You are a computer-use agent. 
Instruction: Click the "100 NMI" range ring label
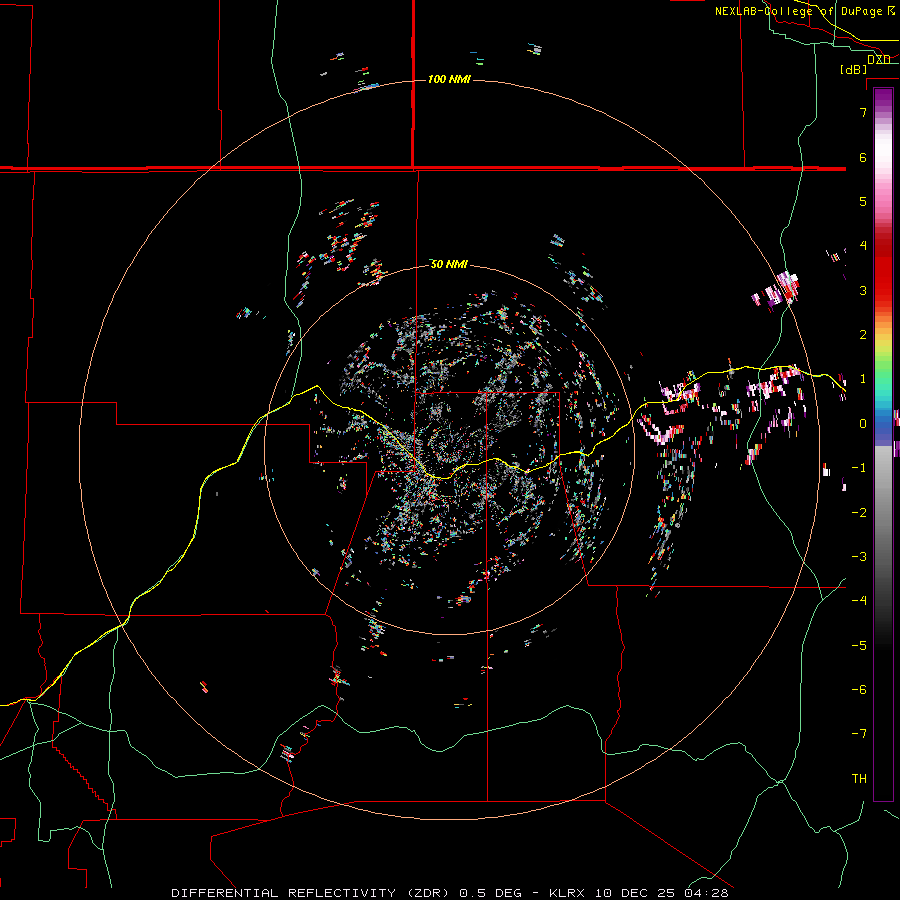[449, 79]
